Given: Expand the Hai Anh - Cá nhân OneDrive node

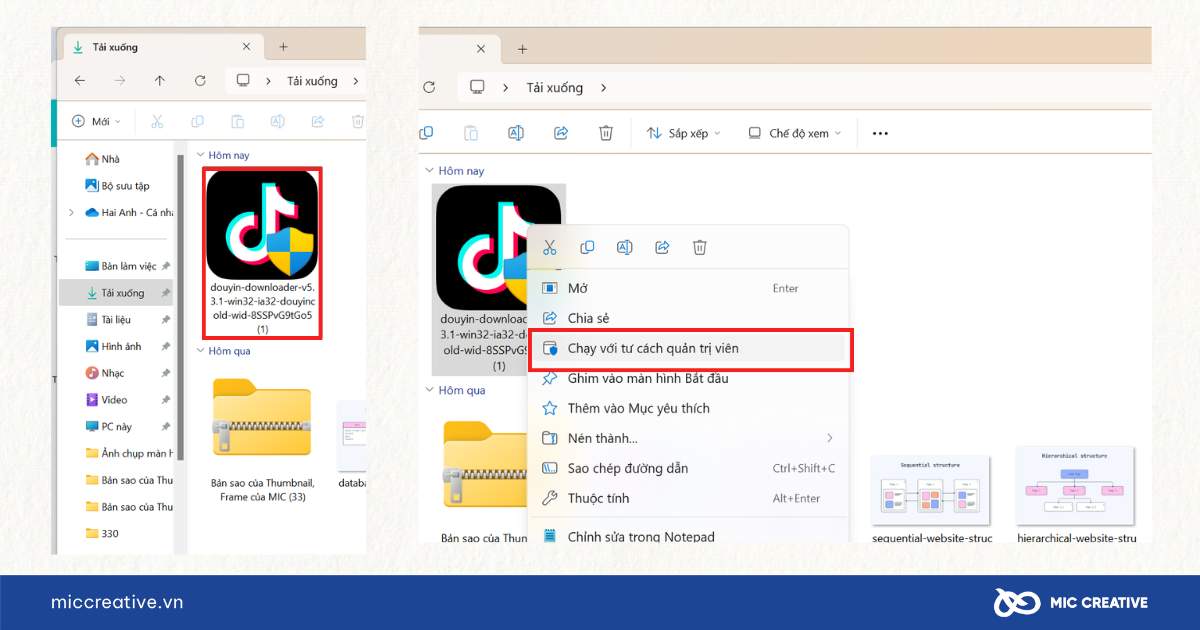Looking at the screenshot, I should tap(71, 212).
